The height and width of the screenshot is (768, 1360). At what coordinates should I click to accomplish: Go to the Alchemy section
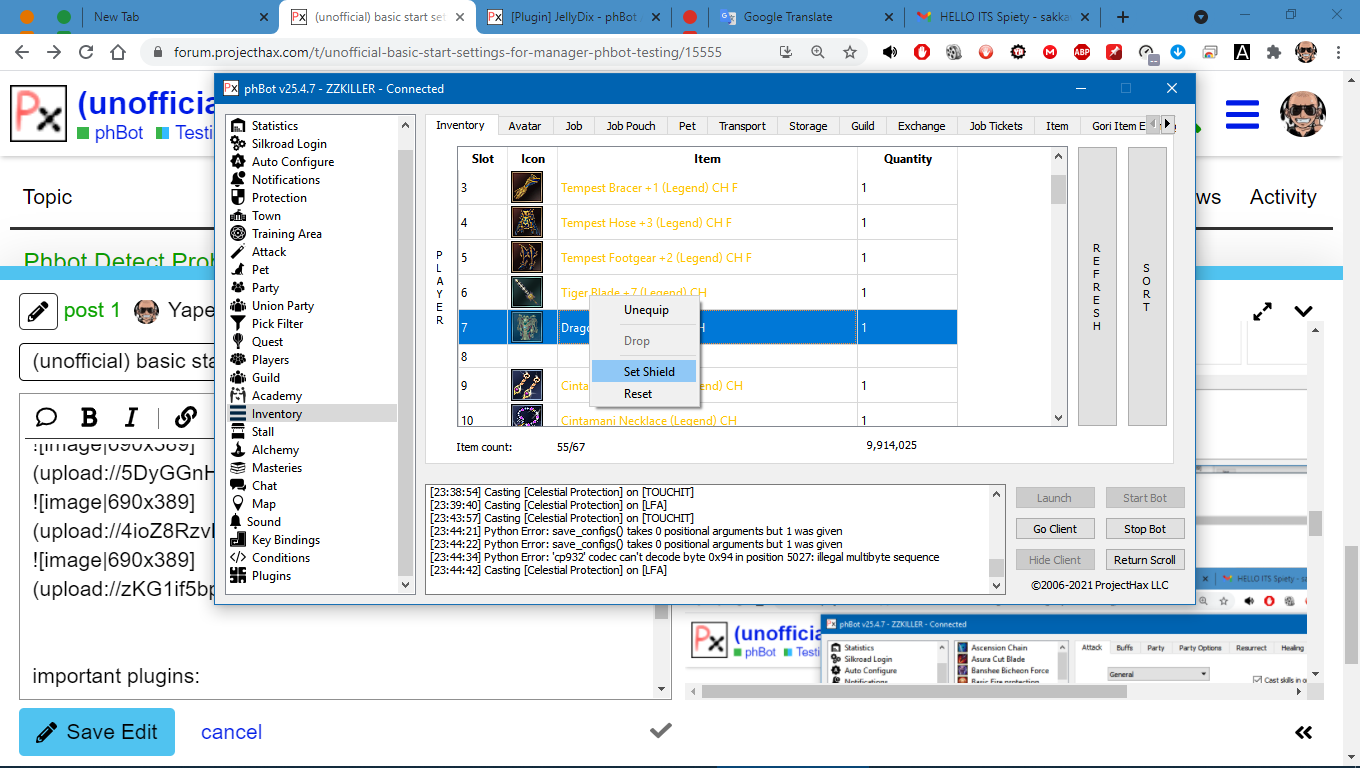[x=275, y=450]
